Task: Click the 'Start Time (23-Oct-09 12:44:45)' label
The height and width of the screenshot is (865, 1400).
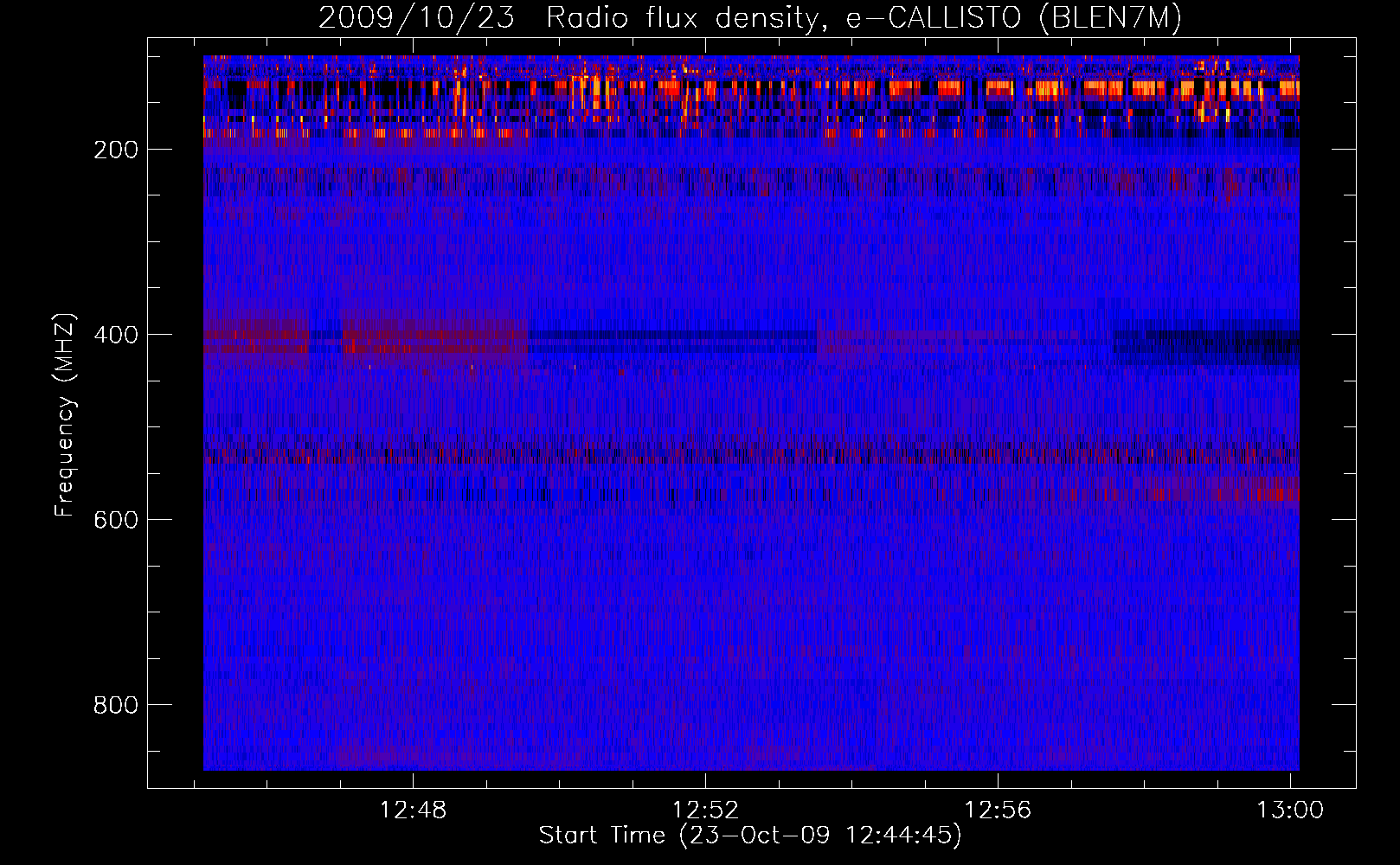Action: 750,836
